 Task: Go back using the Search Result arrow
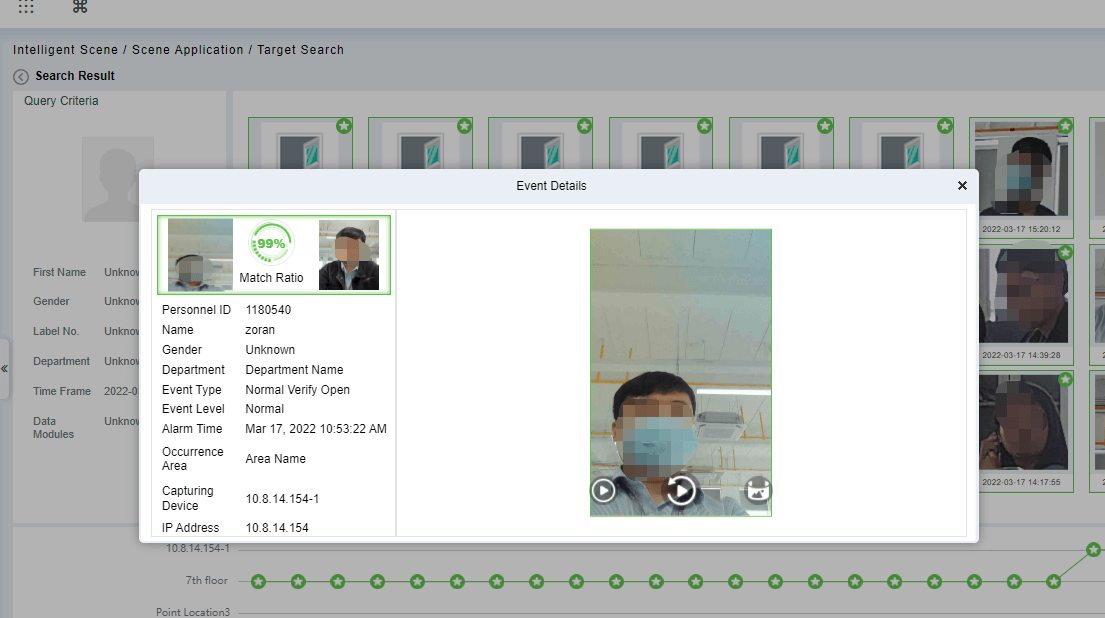(x=21, y=77)
